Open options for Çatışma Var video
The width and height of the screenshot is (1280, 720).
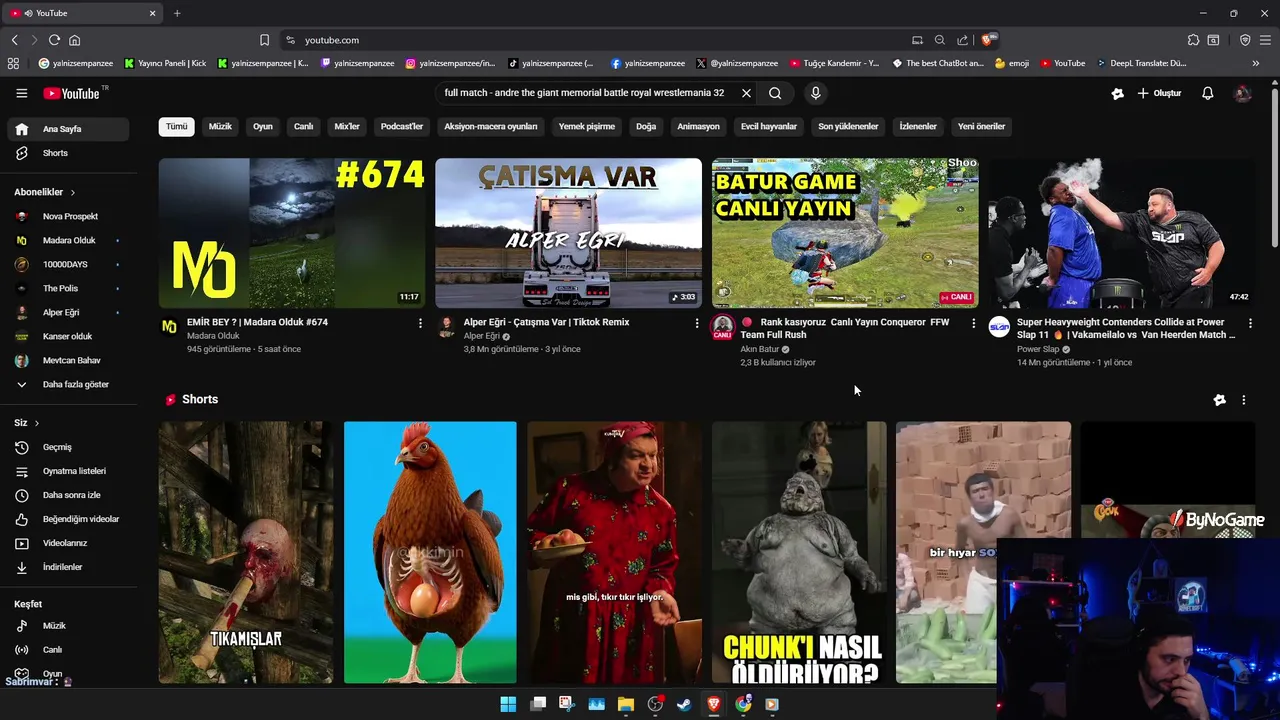coord(697,323)
